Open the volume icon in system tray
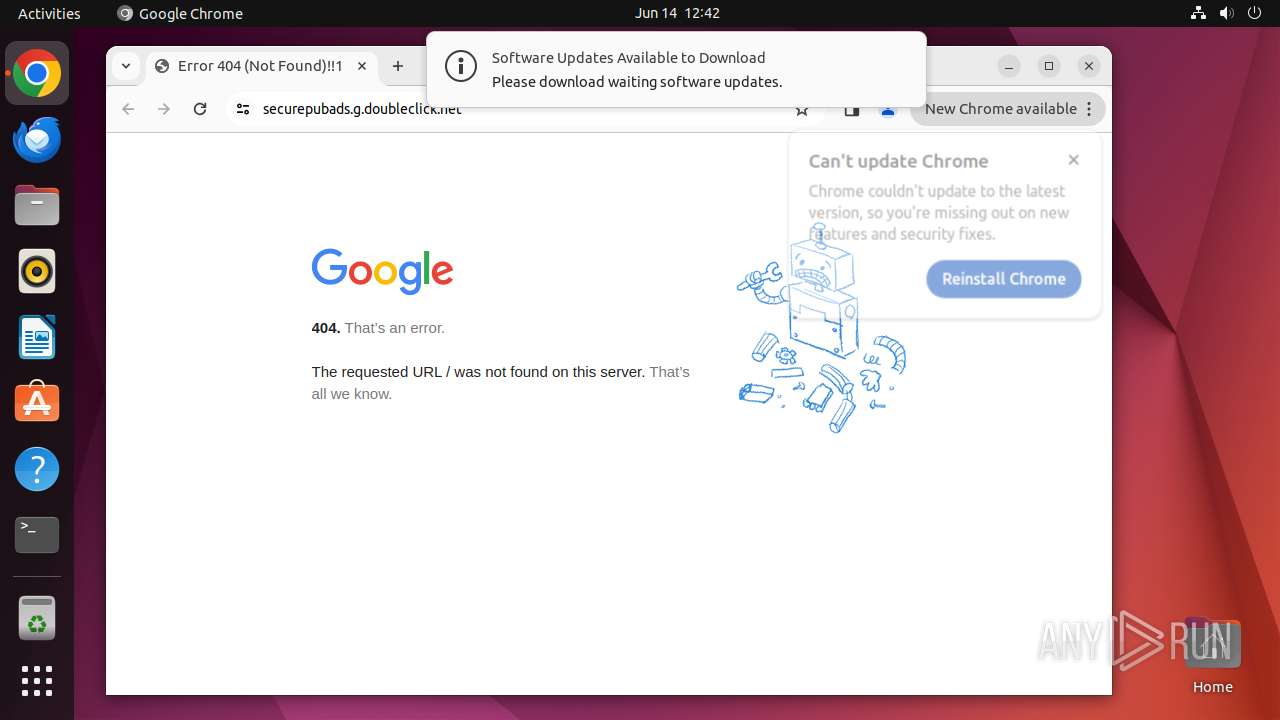Screen dimensions: 1280x720 [x=1226, y=13]
